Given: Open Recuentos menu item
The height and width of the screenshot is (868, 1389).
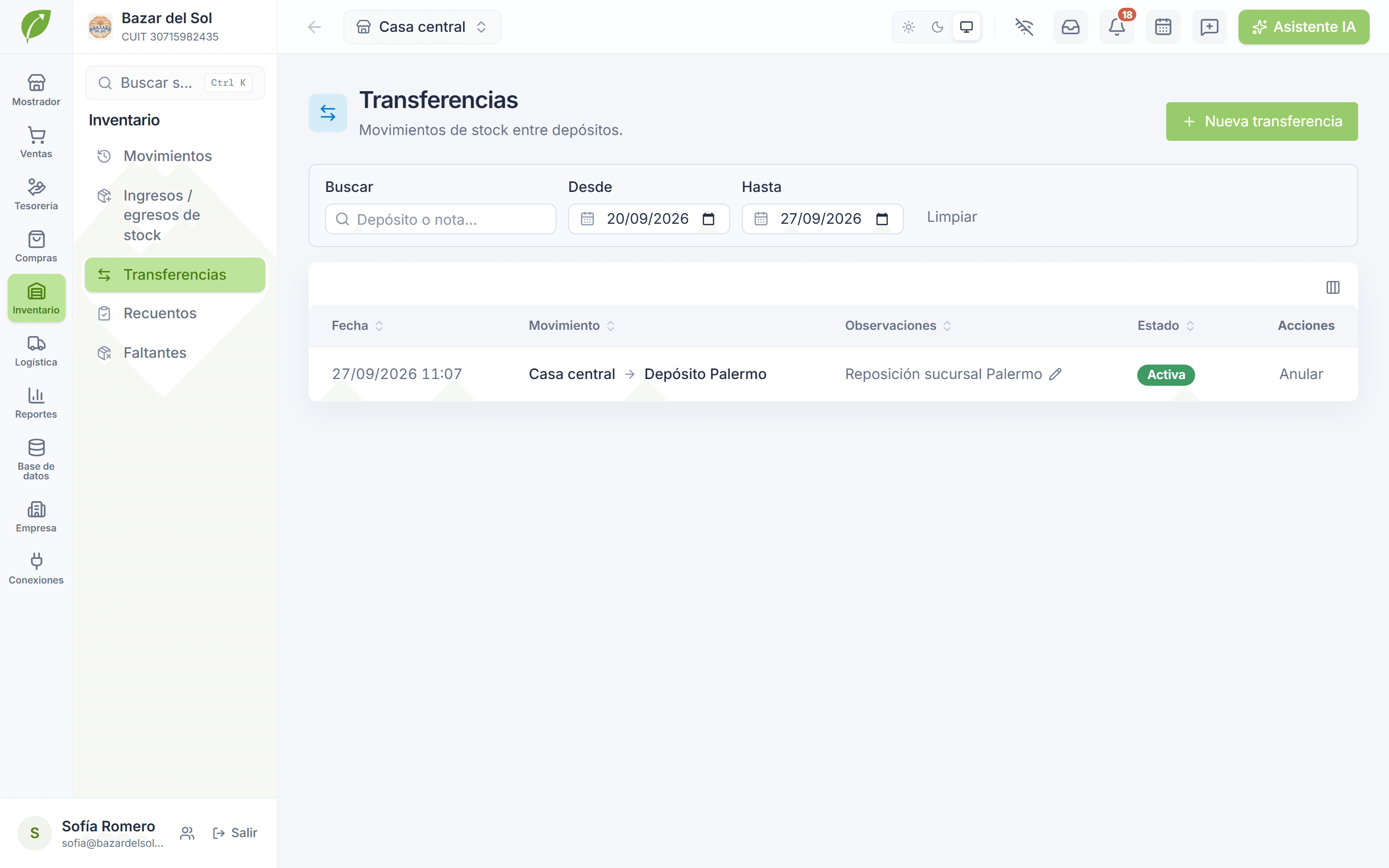Looking at the screenshot, I should pyautogui.click(x=175, y=313).
